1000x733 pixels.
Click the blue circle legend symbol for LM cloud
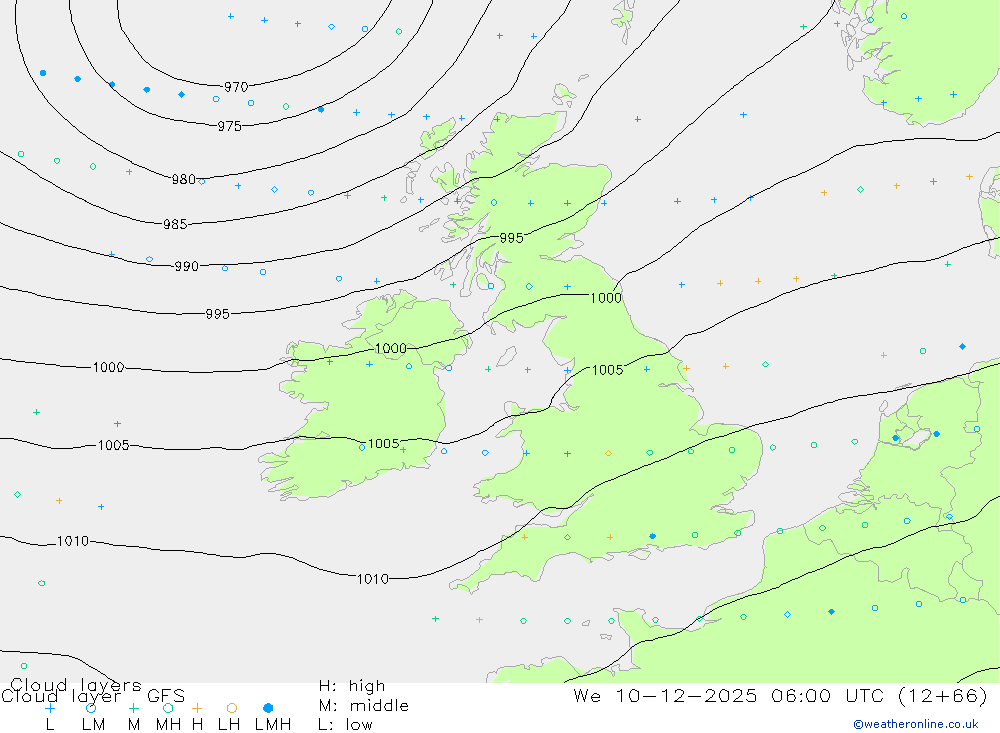(x=91, y=708)
